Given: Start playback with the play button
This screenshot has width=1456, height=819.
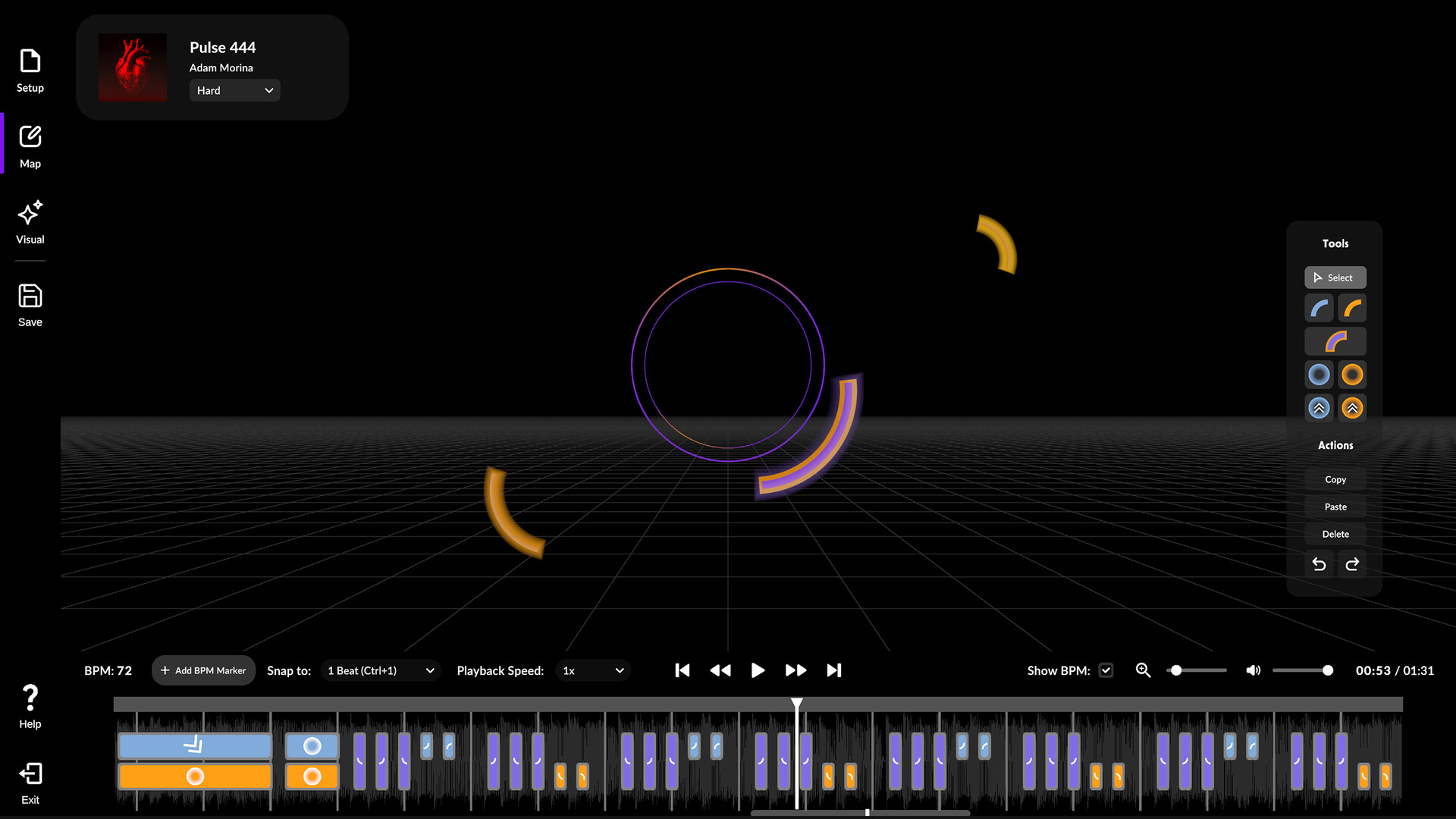Looking at the screenshot, I should pyautogui.click(x=758, y=670).
